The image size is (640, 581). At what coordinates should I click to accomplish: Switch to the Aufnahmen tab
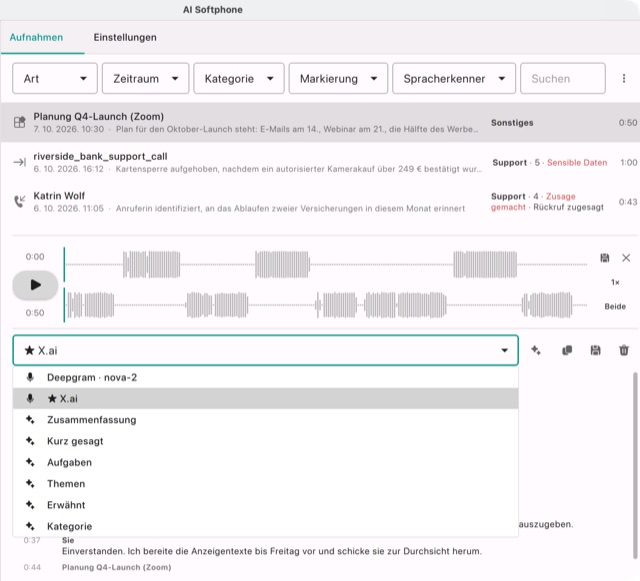pos(36,37)
